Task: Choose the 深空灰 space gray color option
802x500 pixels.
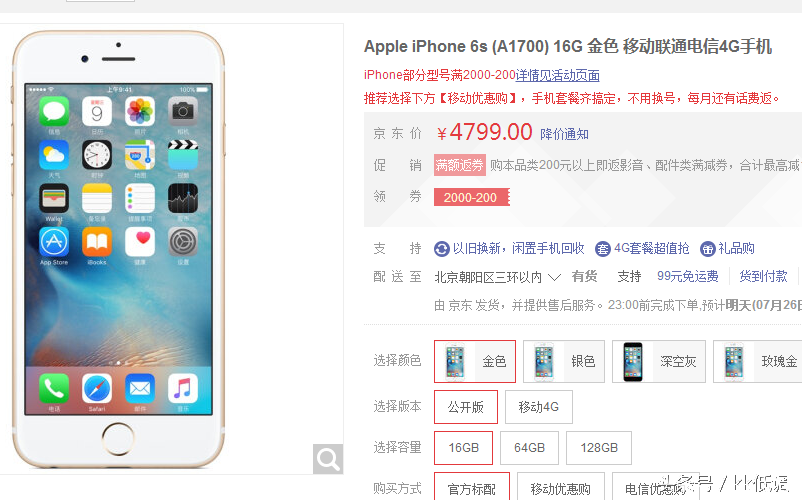Action: pos(659,361)
